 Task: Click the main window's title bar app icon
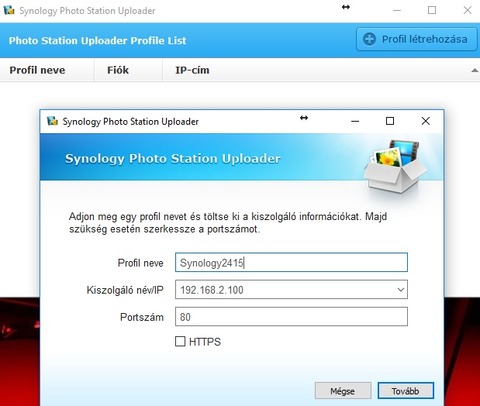tap(9, 10)
